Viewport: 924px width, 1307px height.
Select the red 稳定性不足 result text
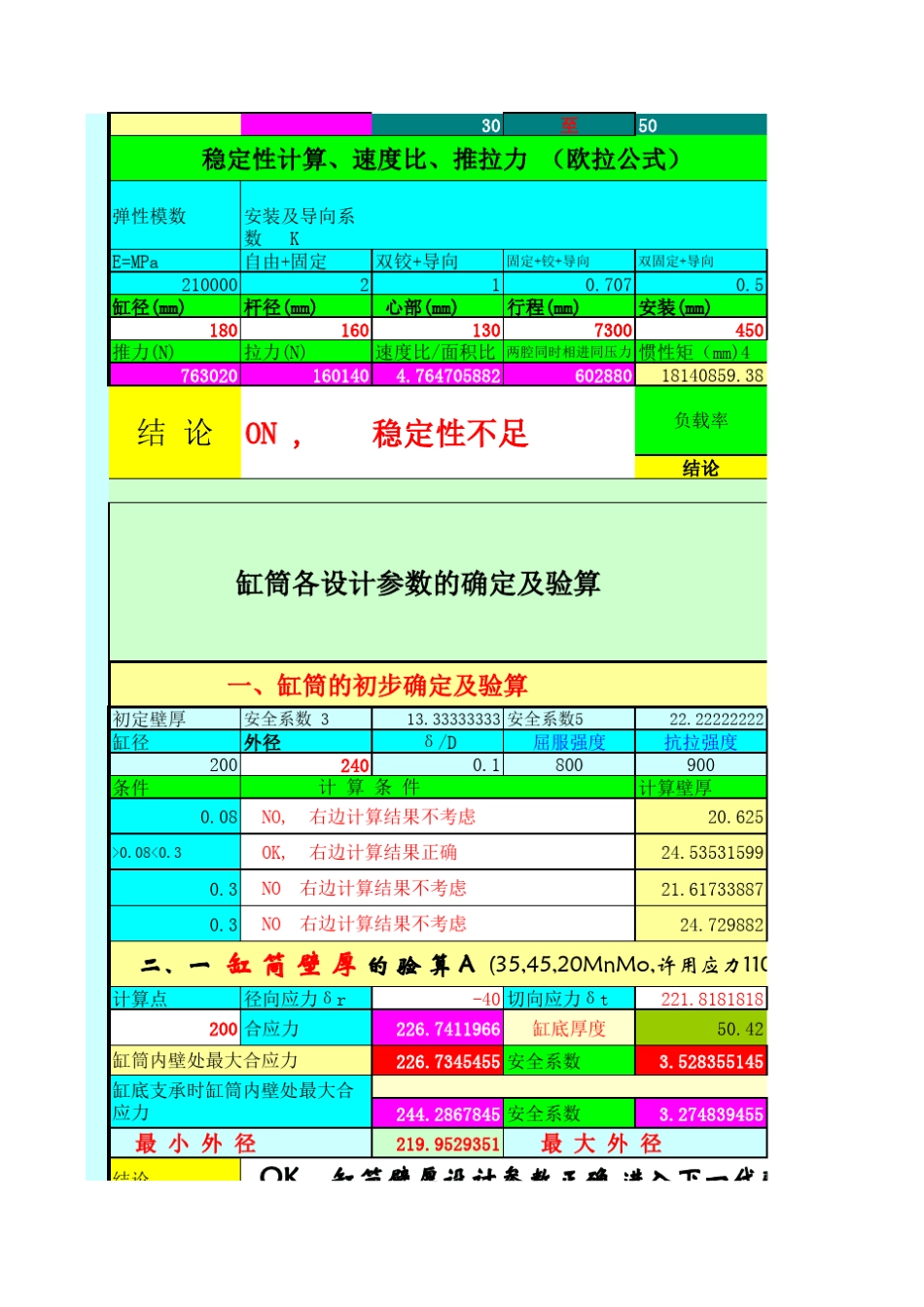449,433
